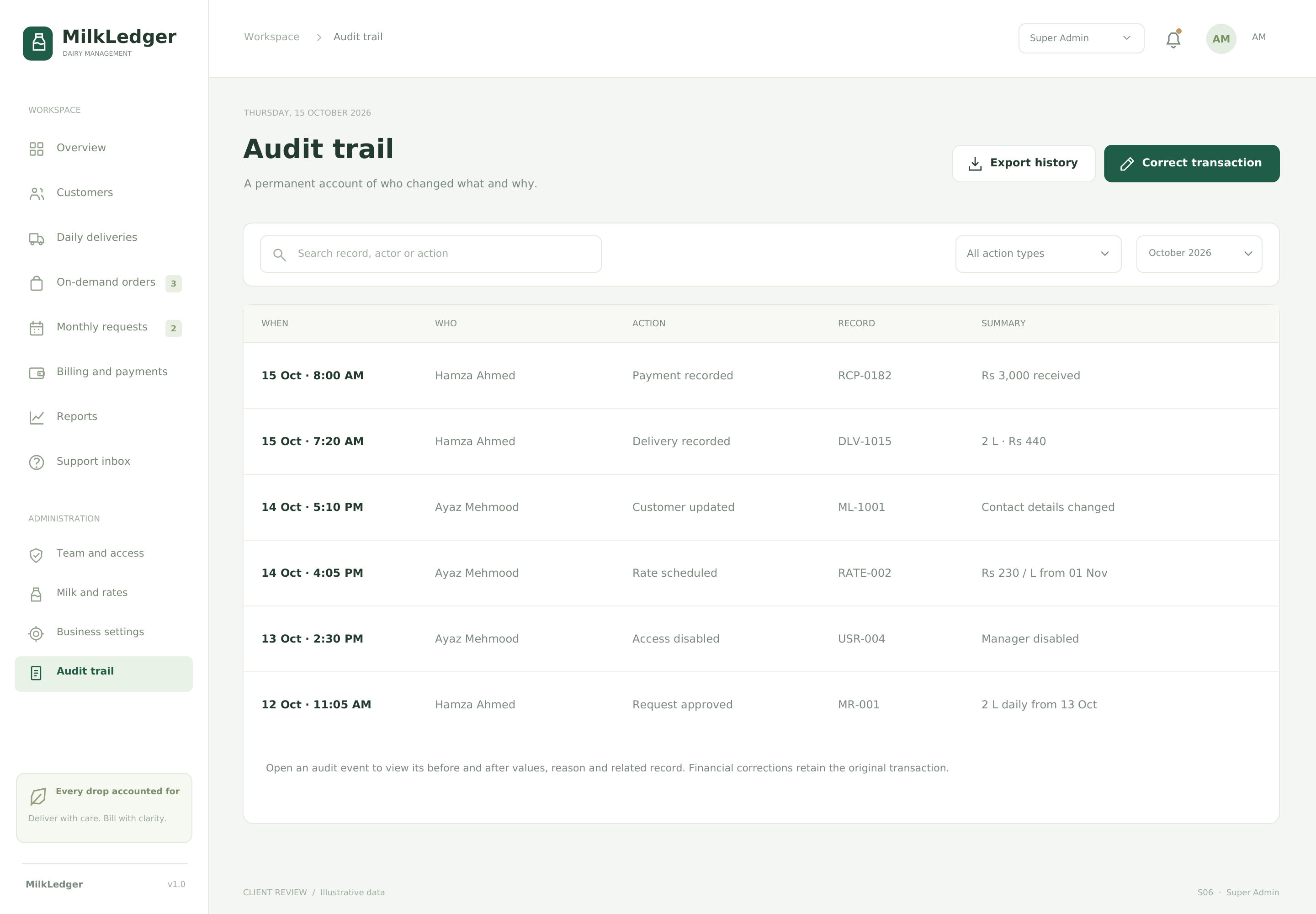Screen dimensions: 1316x914
Task: Focus the Search record, actor or action field
Action: tap(430, 254)
